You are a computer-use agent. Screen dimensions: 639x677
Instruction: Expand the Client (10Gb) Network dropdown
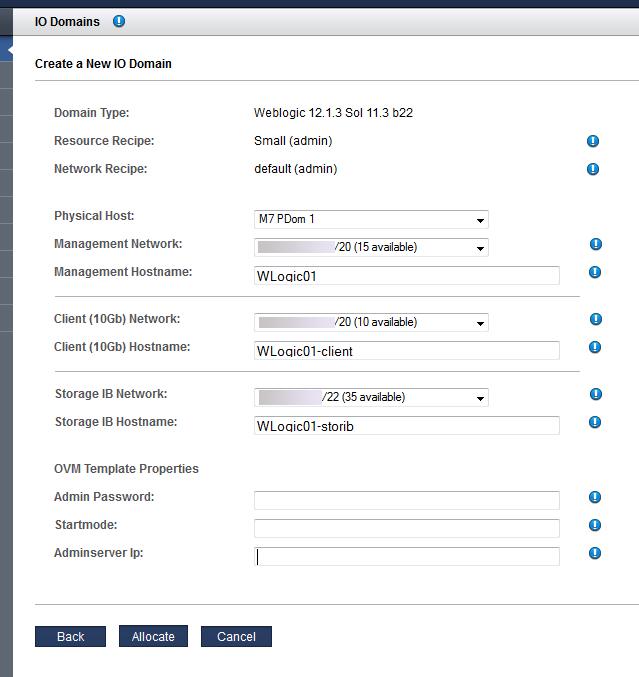click(371, 323)
